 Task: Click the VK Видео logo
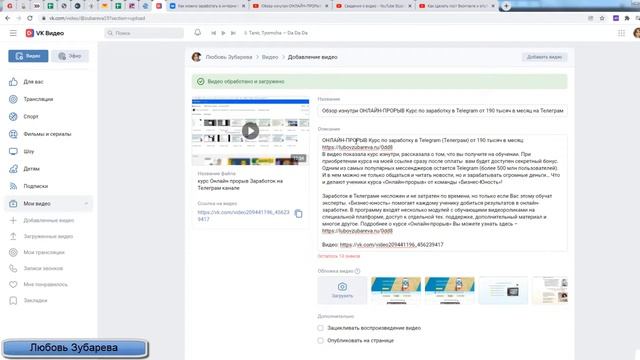[45, 33]
